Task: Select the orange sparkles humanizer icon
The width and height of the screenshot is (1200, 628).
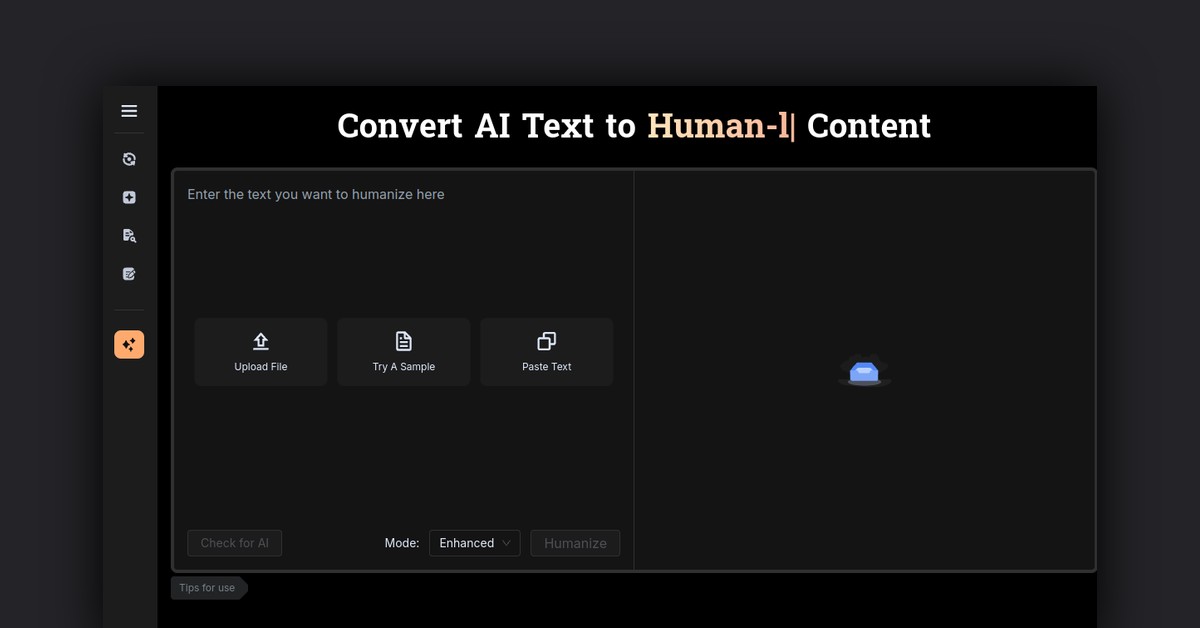Action: (x=129, y=345)
